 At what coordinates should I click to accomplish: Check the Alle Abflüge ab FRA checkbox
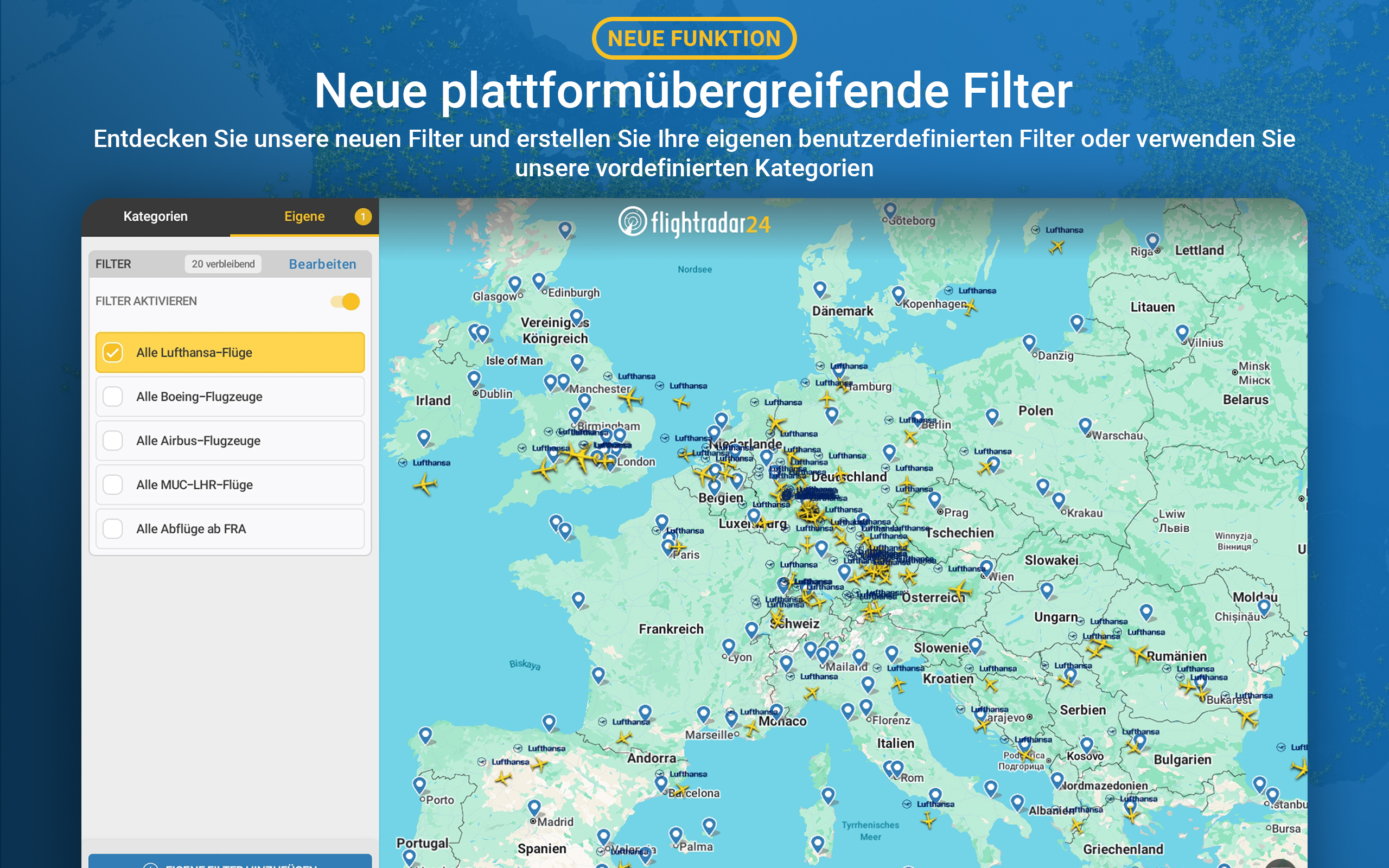tap(112, 529)
